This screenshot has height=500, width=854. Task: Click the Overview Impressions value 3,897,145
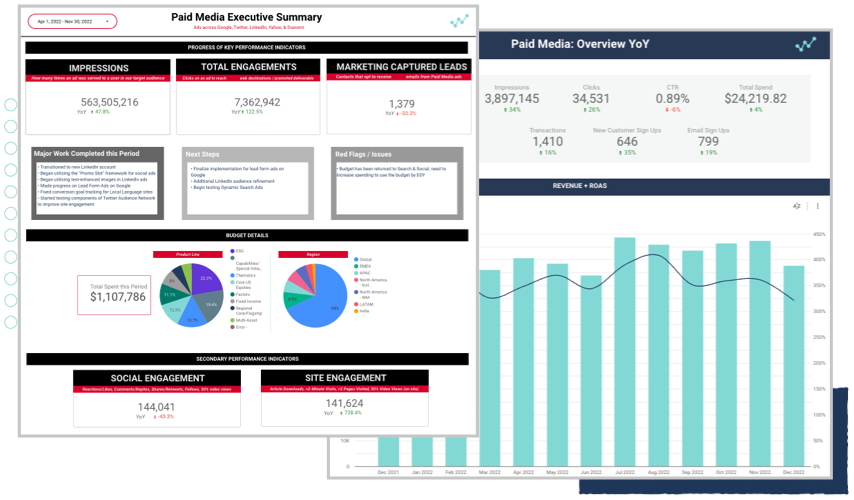coord(511,99)
